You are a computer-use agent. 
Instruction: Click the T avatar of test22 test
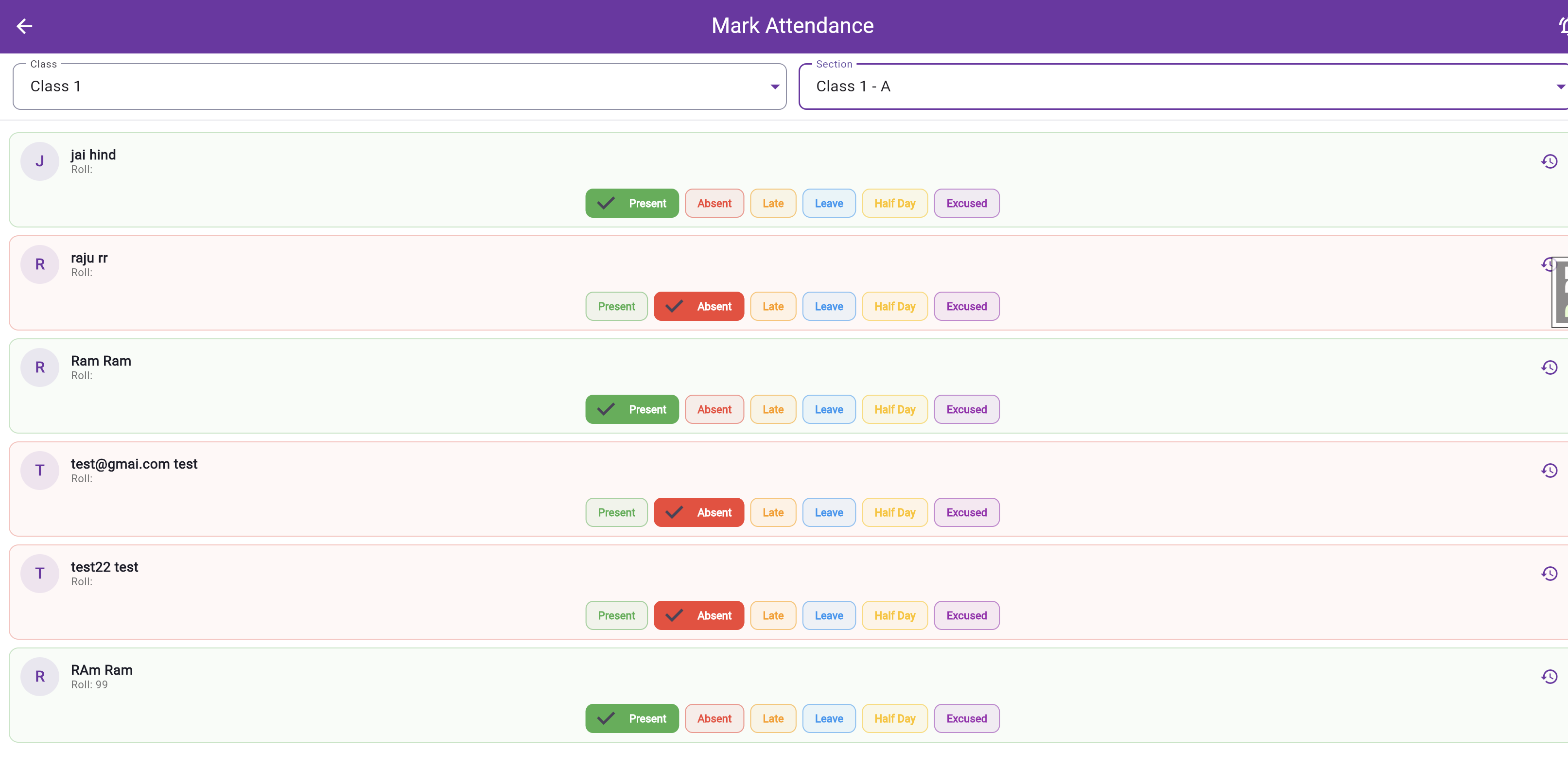coord(39,573)
